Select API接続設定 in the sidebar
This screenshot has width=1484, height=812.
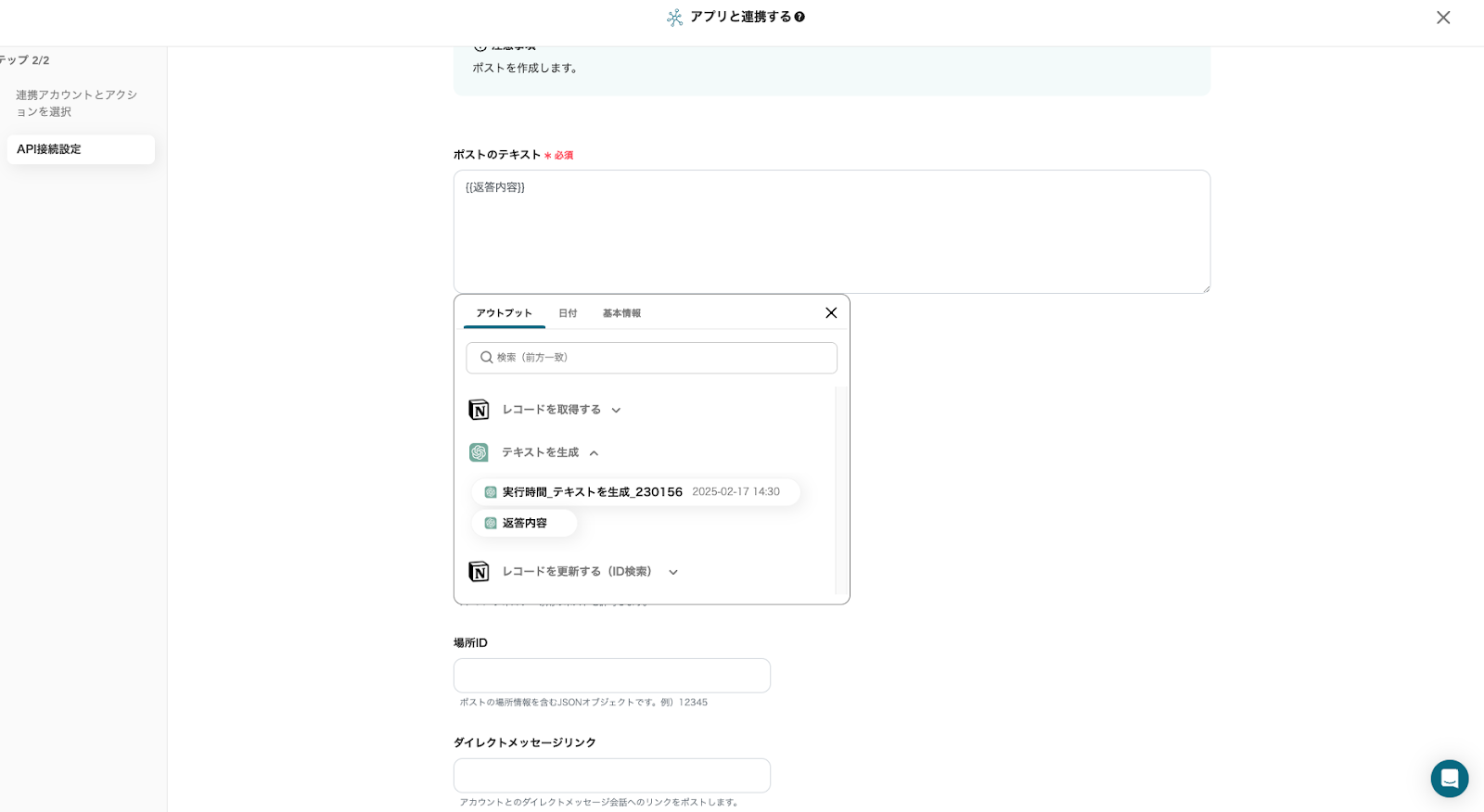point(81,149)
